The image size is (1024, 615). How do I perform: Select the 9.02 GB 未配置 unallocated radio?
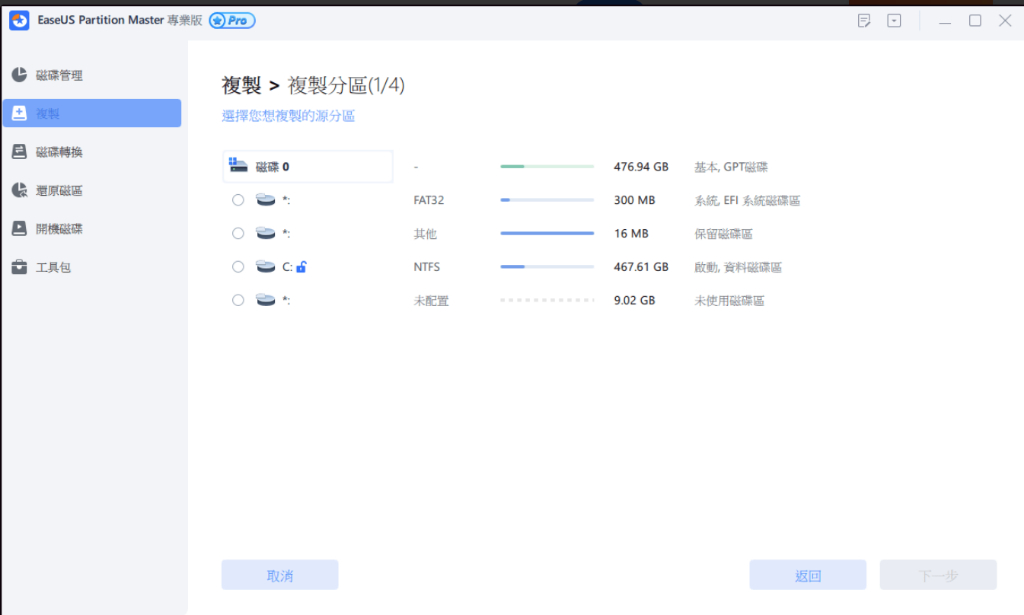coord(238,300)
